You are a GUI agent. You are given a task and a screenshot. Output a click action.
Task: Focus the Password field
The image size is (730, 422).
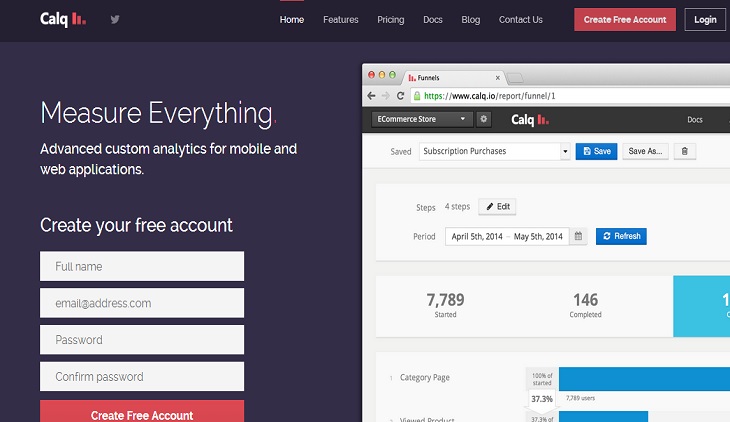[x=142, y=340]
